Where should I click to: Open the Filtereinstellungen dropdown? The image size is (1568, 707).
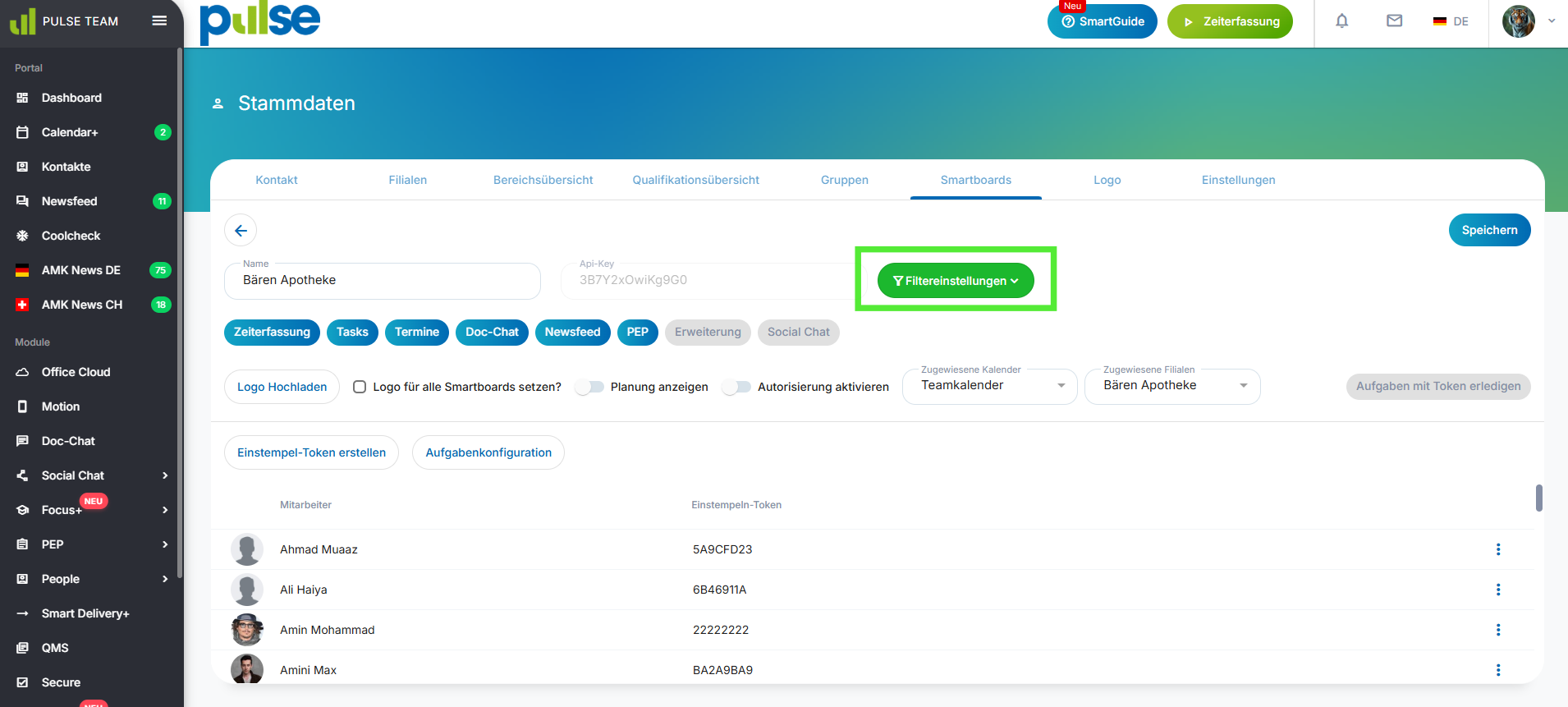956,281
